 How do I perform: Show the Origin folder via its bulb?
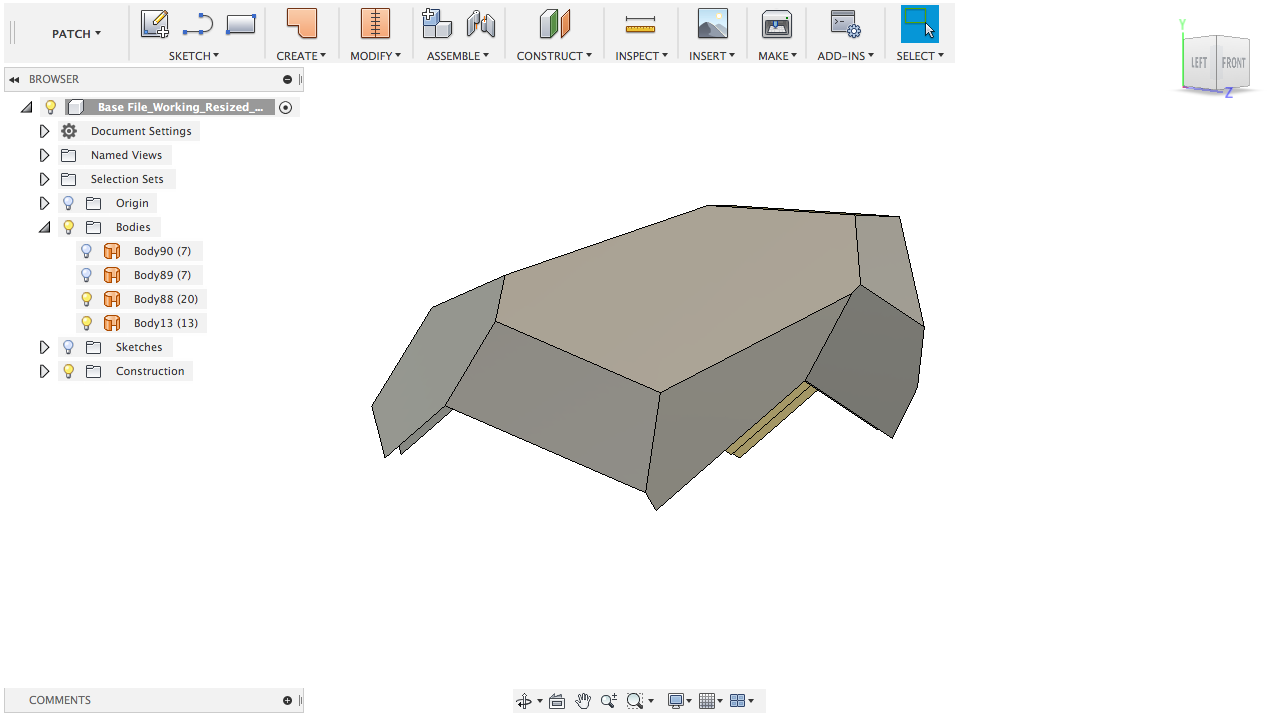click(x=69, y=203)
